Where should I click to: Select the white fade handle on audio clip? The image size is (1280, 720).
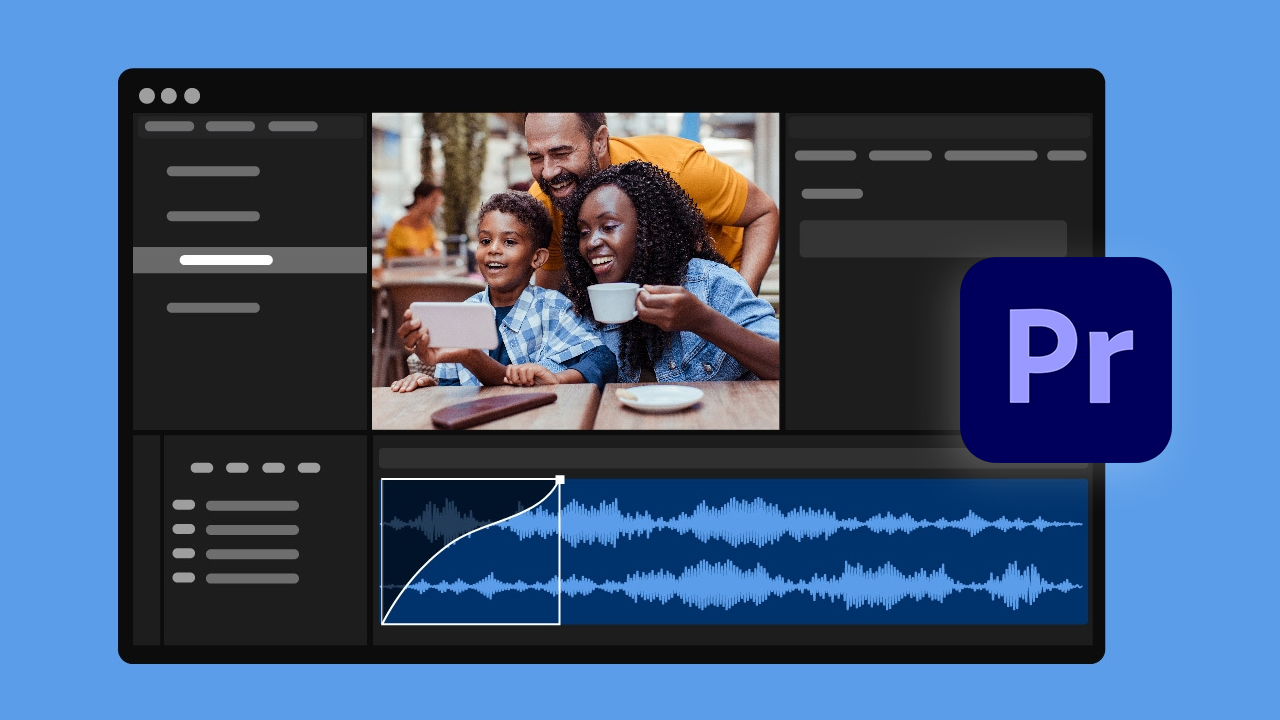560,480
